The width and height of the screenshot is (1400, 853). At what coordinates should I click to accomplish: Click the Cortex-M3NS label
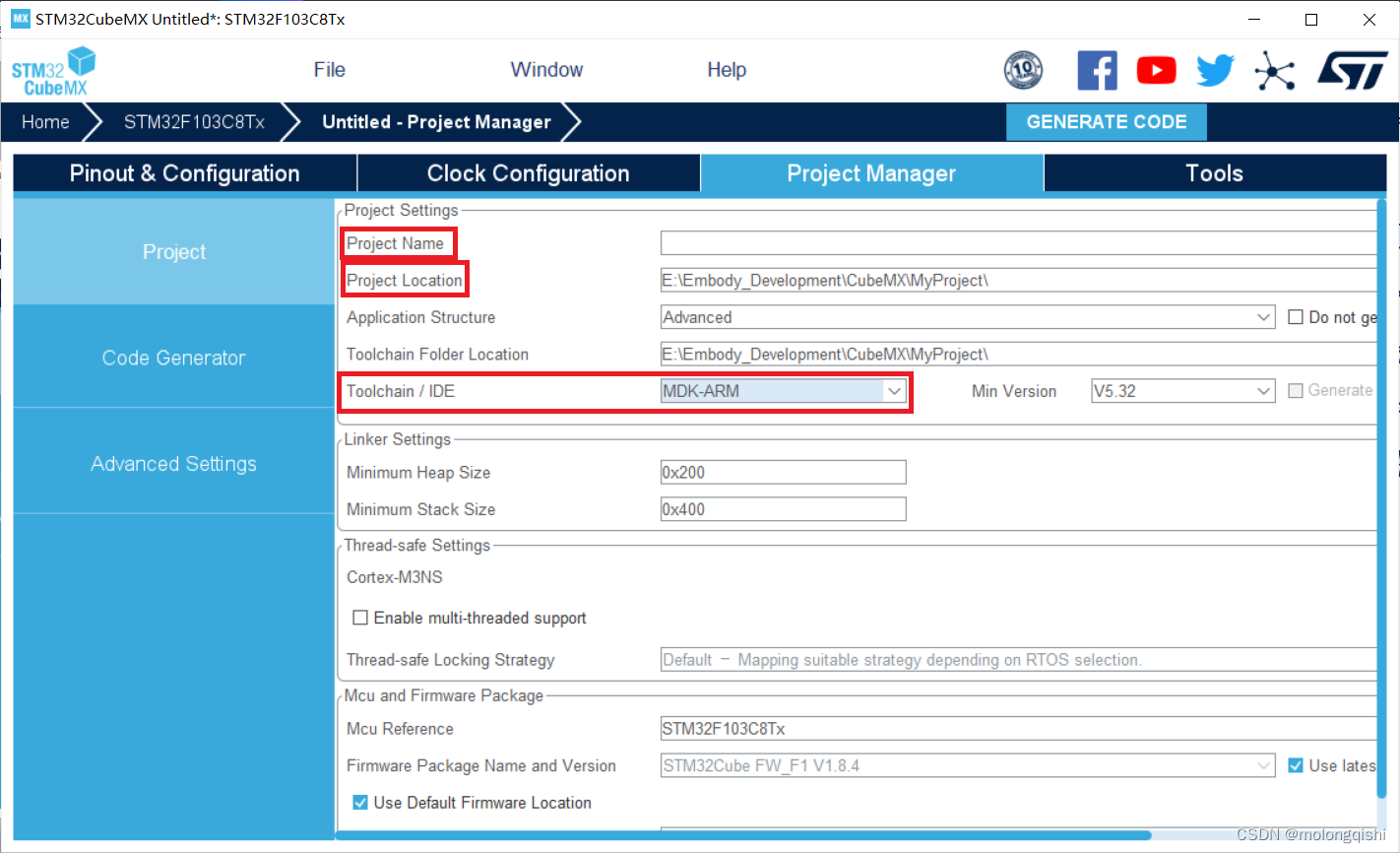pos(395,577)
